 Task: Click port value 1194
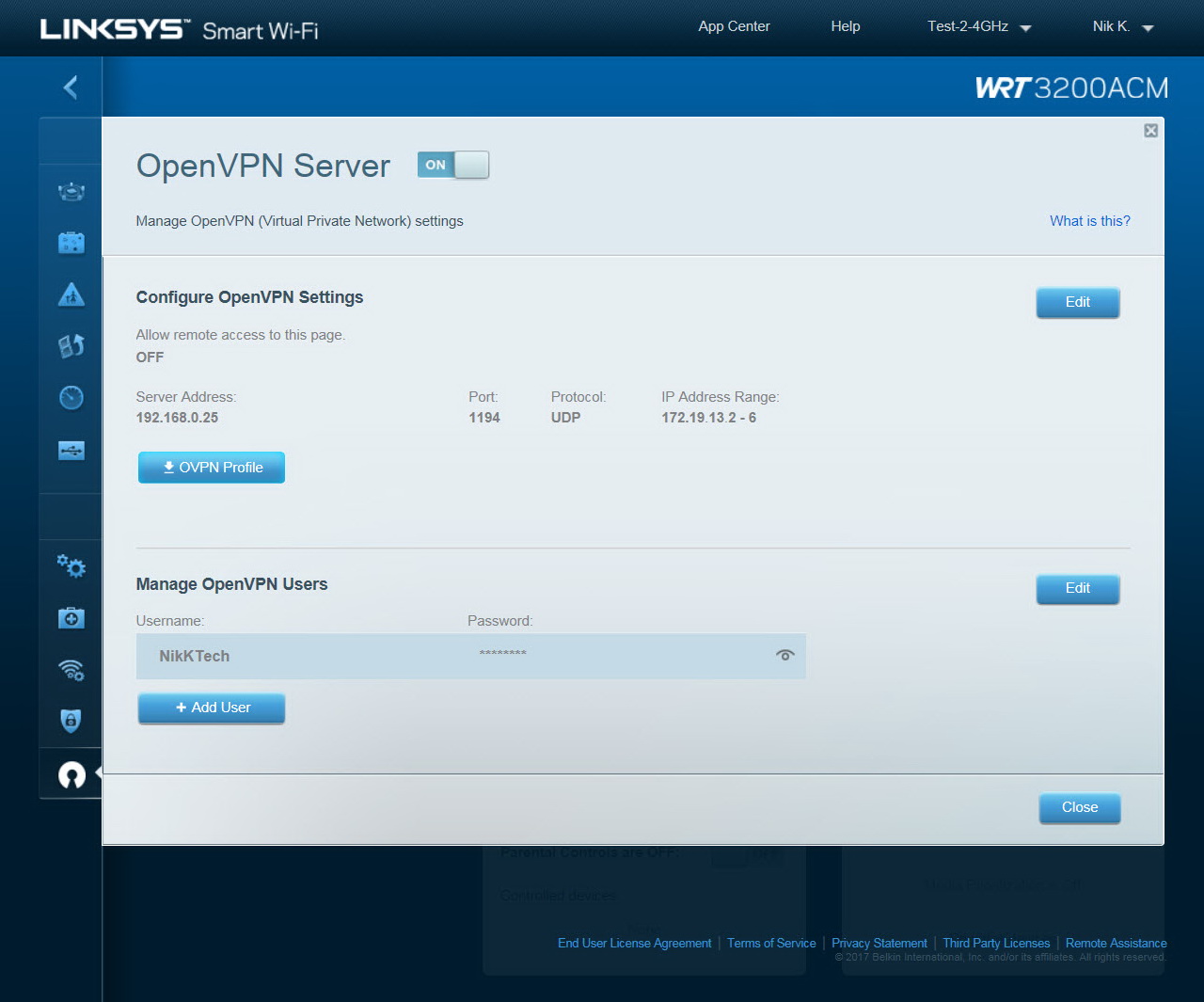(x=484, y=418)
